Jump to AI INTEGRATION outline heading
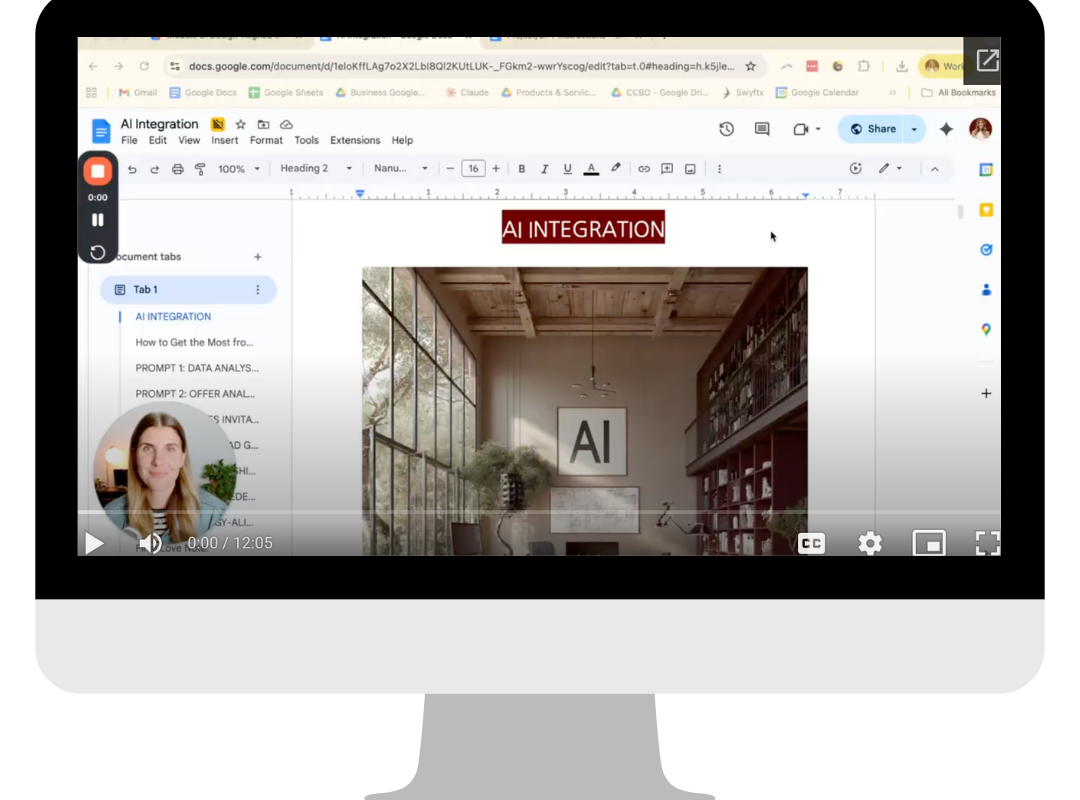The height and width of the screenshot is (800, 1080). [173, 316]
